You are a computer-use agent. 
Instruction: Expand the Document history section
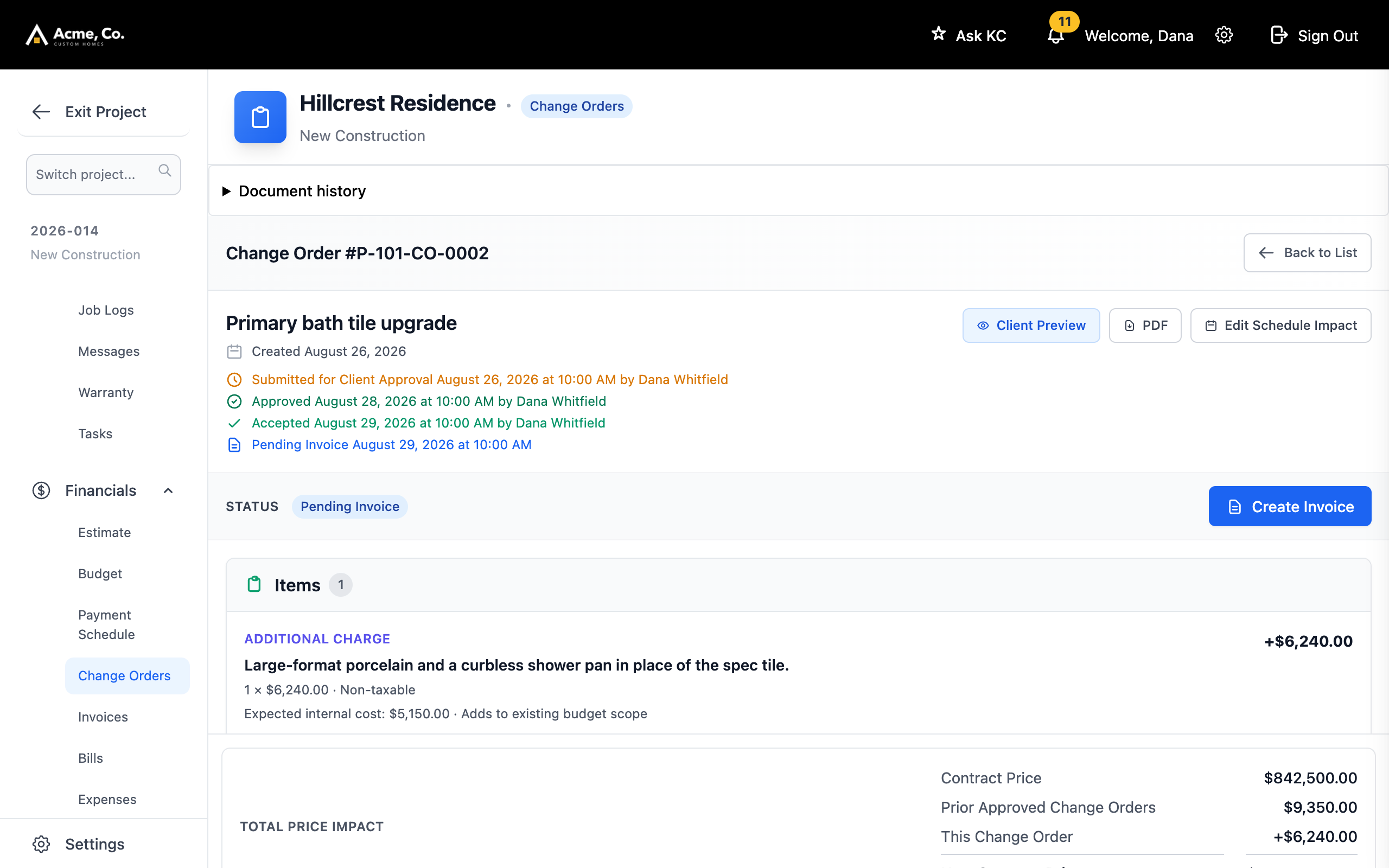pos(798,191)
